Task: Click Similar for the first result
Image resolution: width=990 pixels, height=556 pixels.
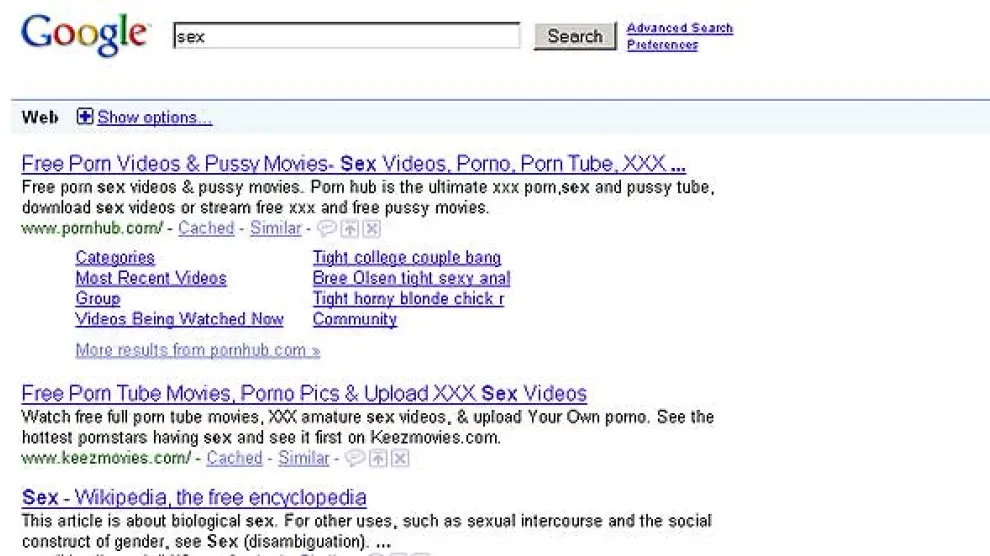Action: pyautogui.click(x=275, y=228)
